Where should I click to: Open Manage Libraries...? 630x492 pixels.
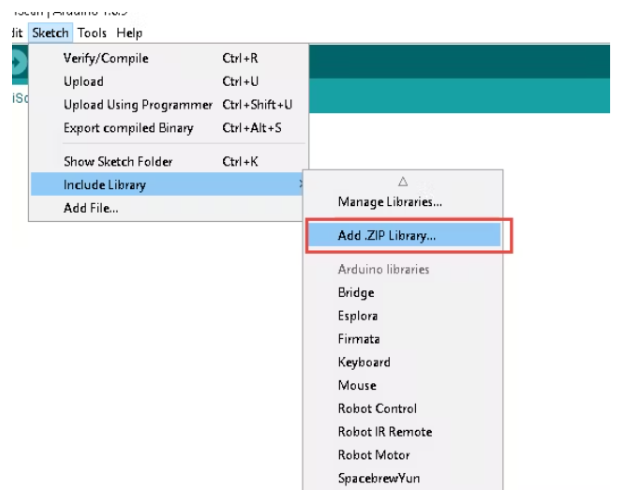403,202
